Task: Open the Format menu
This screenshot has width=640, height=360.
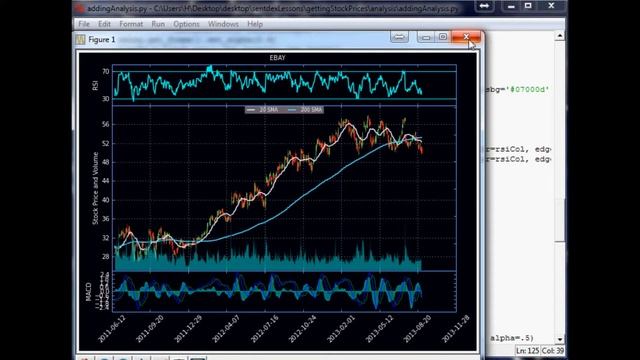Action: 131,24
